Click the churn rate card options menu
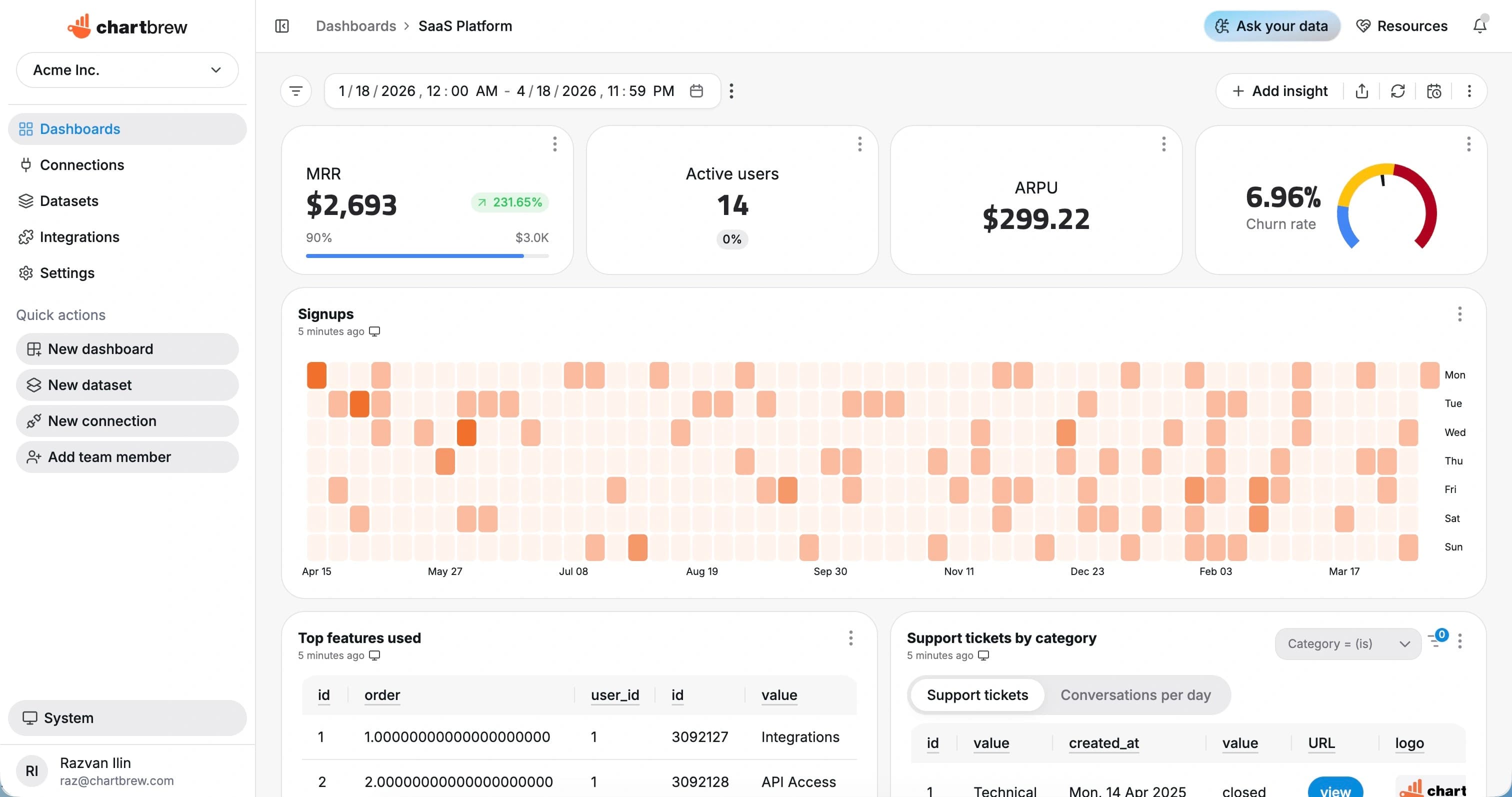The height and width of the screenshot is (797, 1512). coord(1468,144)
